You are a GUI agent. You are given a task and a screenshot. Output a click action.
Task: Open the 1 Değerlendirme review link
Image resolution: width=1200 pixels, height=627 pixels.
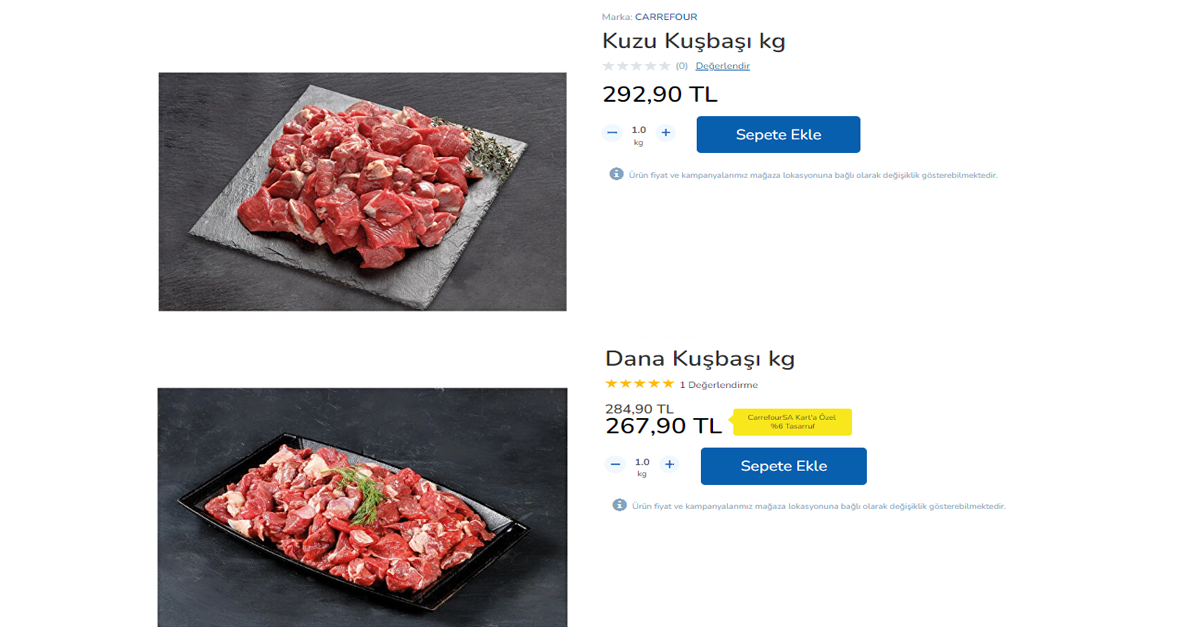click(719, 385)
